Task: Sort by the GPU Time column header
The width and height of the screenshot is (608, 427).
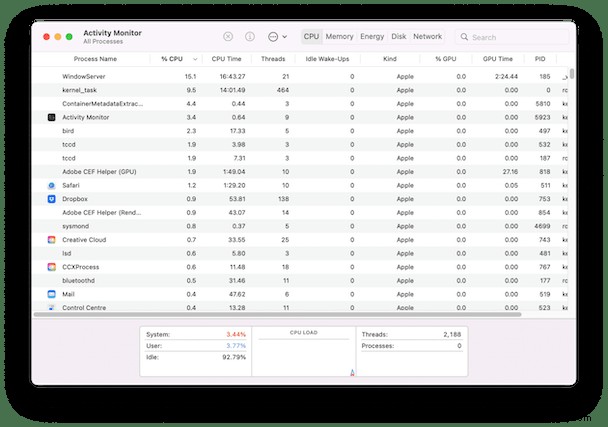Action: tap(497, 59)
